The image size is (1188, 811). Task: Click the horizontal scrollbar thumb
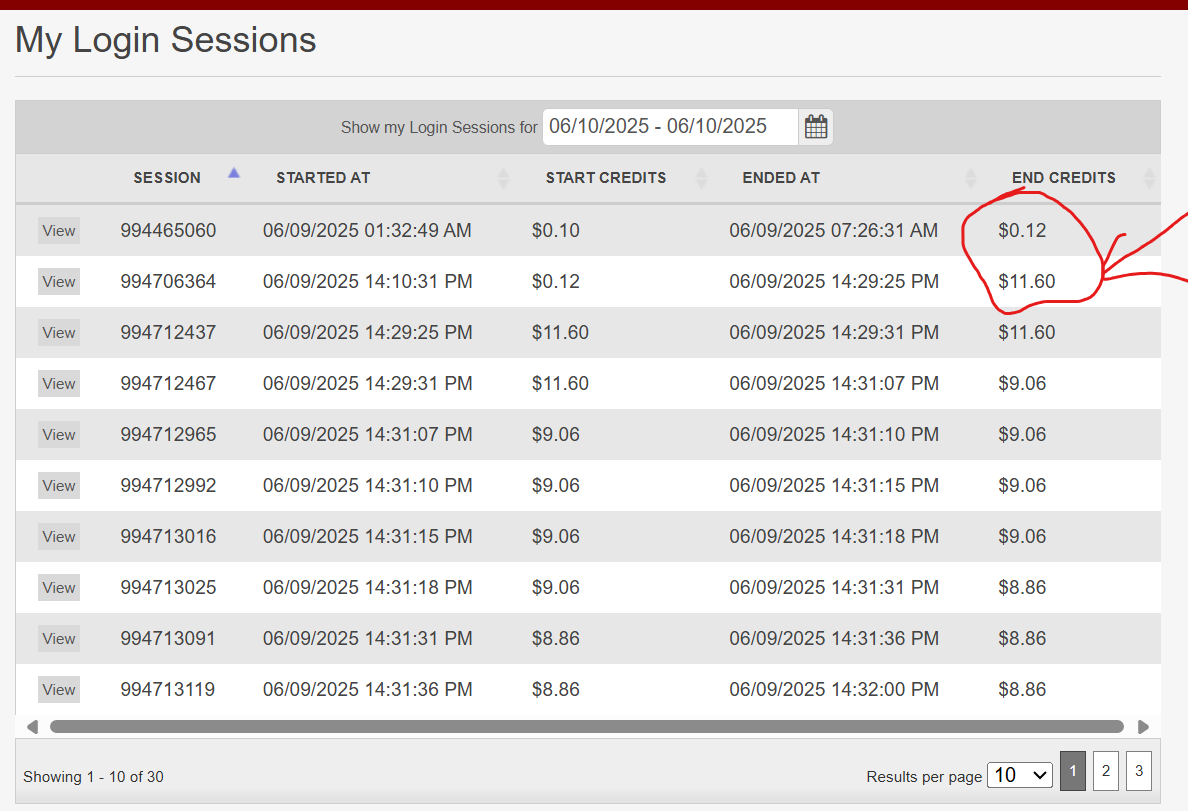(586, 727)
